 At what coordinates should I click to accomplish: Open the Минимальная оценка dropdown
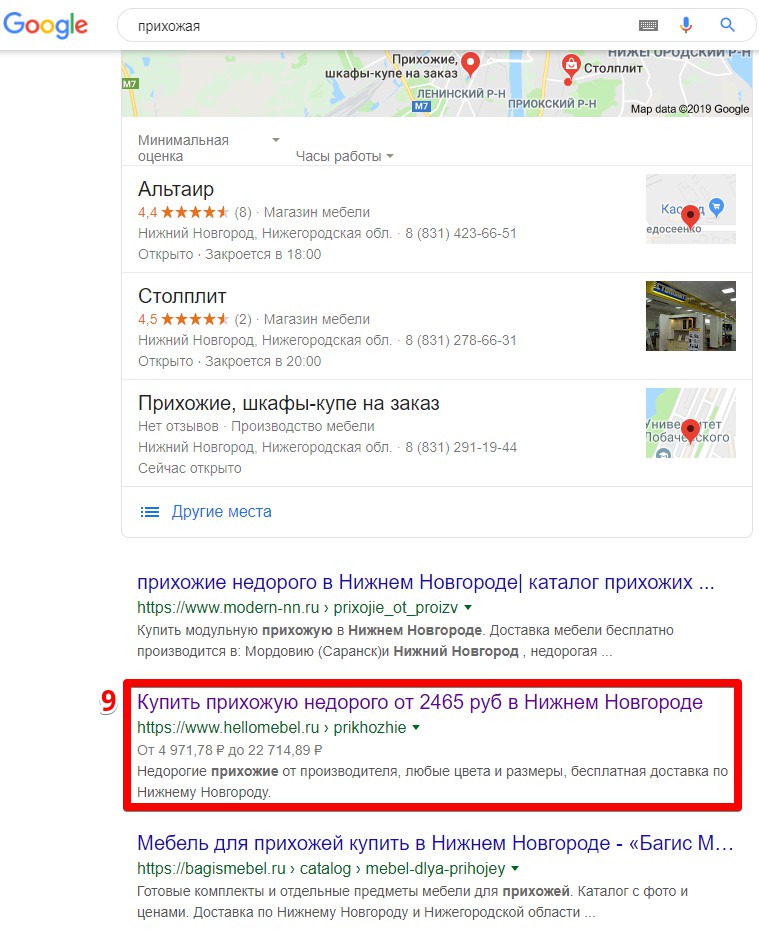pos(208,148)
